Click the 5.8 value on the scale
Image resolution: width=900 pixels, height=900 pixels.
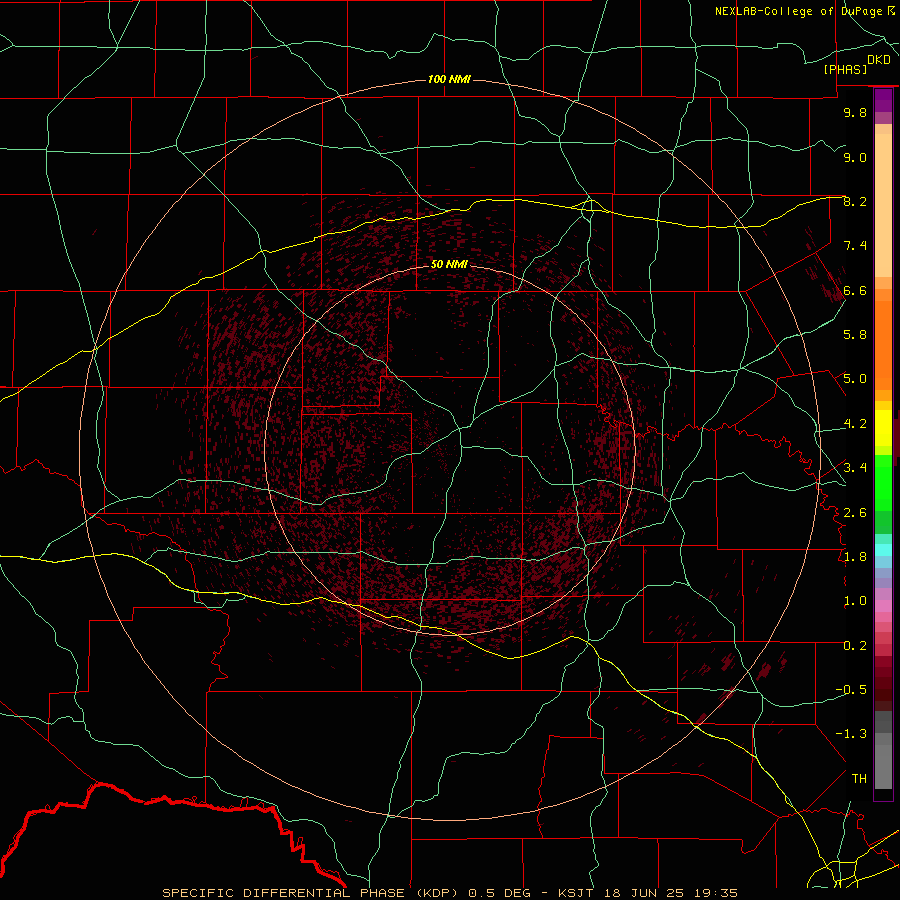855,335
